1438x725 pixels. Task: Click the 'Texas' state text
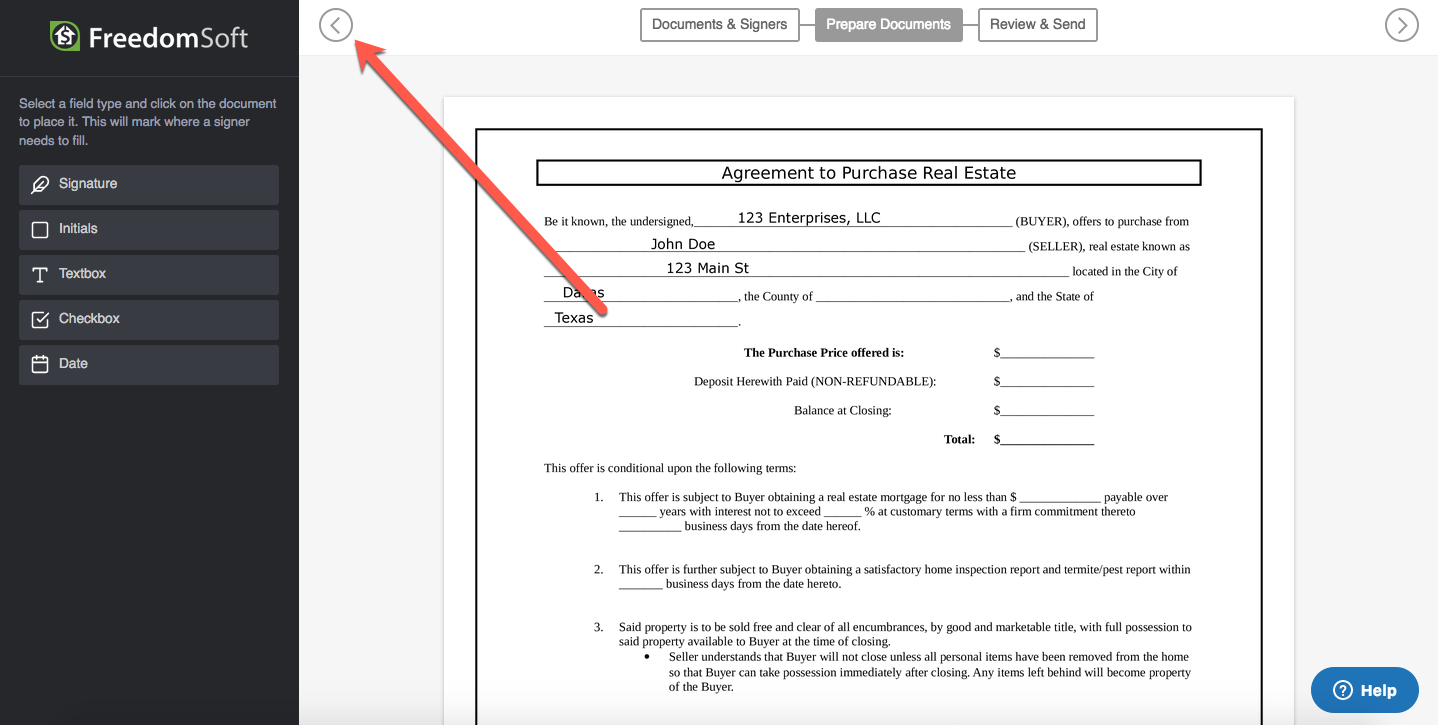pyautogui.click(x=574, y=318)
